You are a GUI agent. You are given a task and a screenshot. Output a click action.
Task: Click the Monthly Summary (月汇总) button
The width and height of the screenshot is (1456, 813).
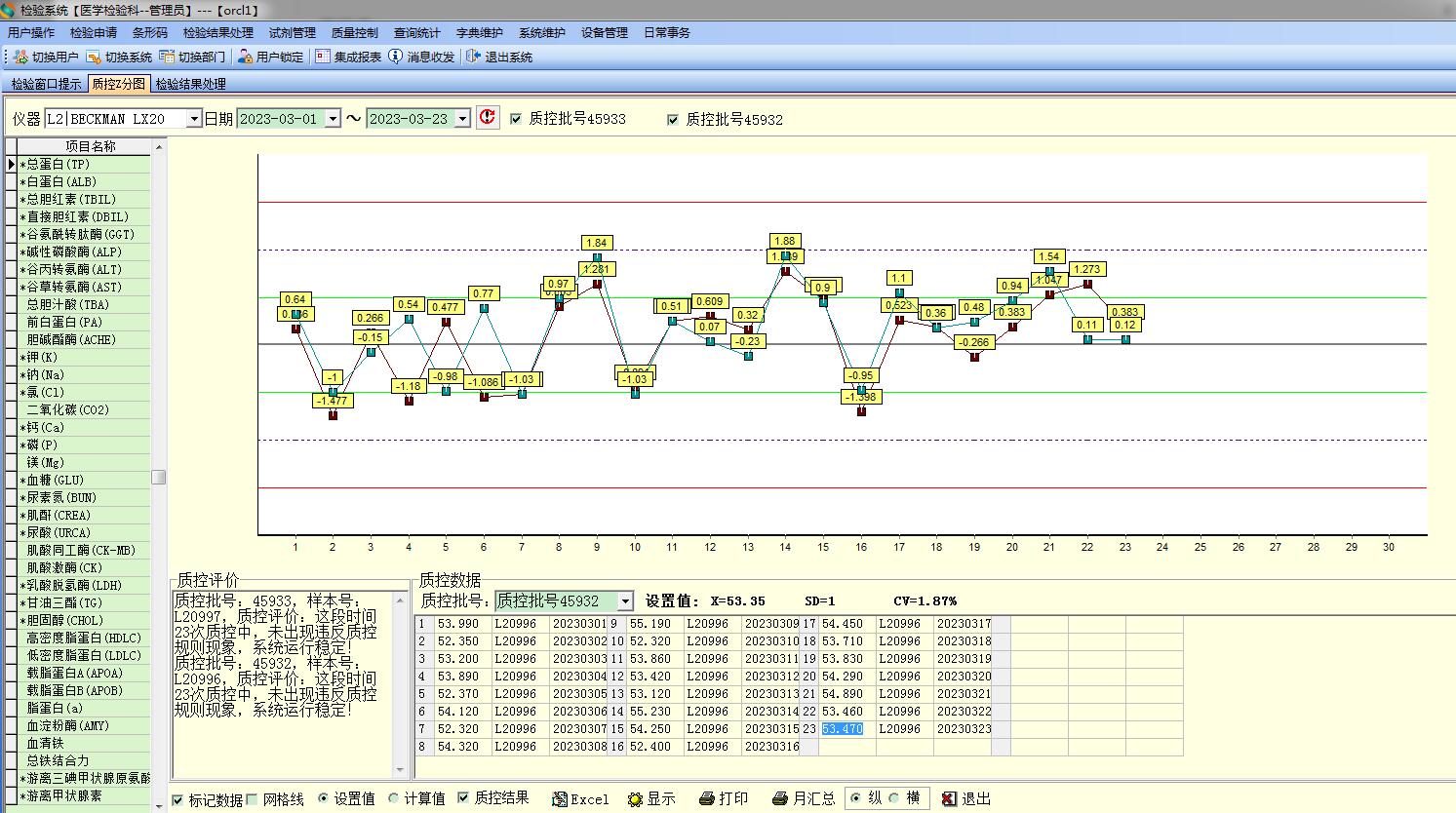(804, 798)
